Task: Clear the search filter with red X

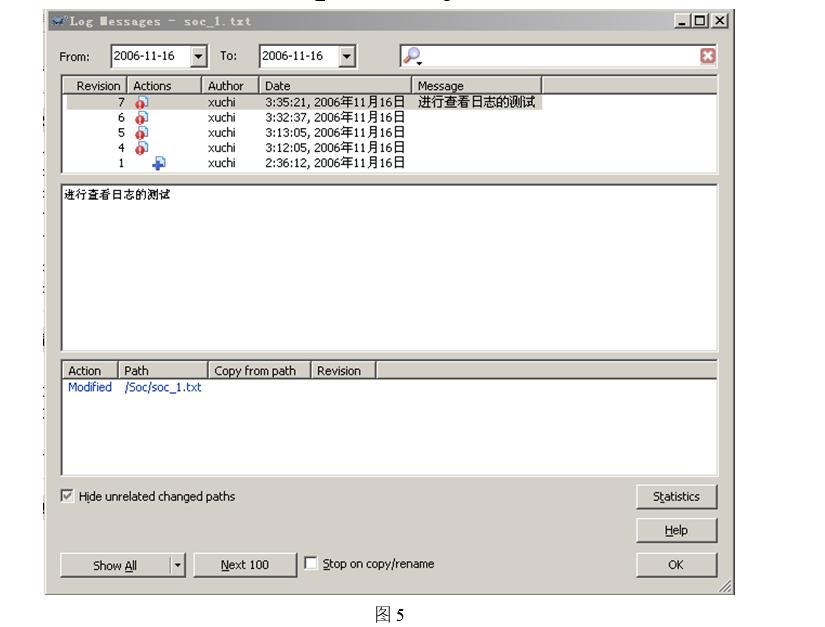Action: (x=708, y=56)
